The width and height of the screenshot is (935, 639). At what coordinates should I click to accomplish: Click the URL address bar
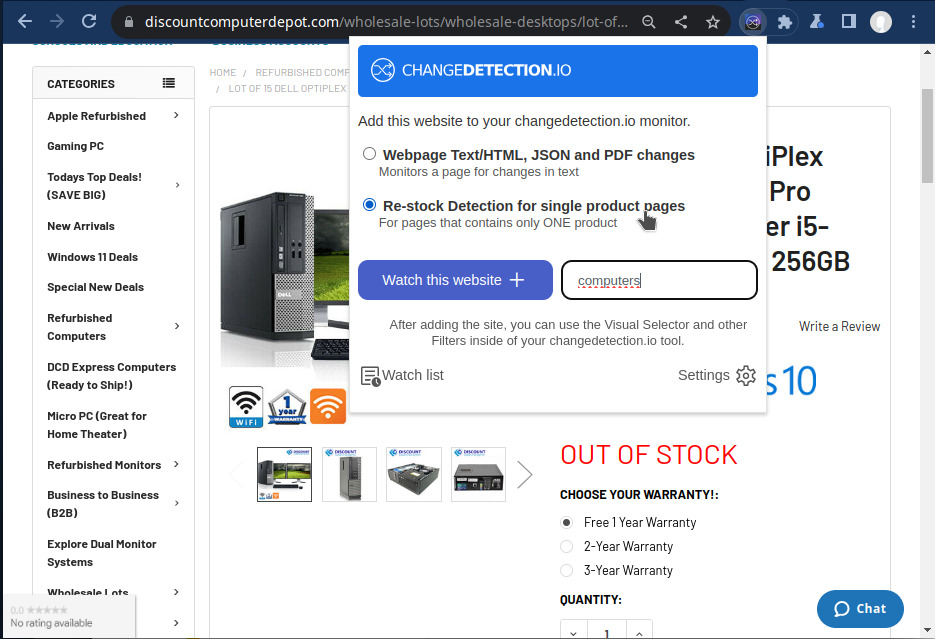click(x=386, y=22)
